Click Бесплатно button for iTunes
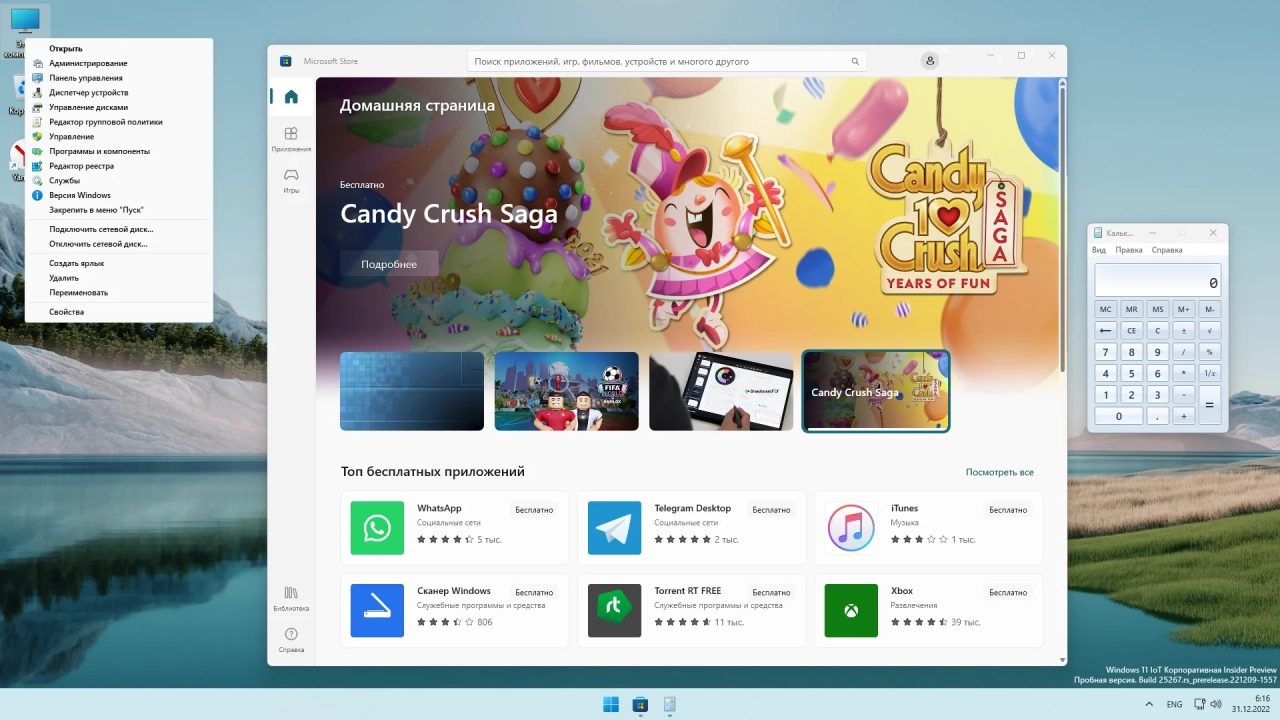The height and width of the screenshot is (720, 1280). [1008, 510]
